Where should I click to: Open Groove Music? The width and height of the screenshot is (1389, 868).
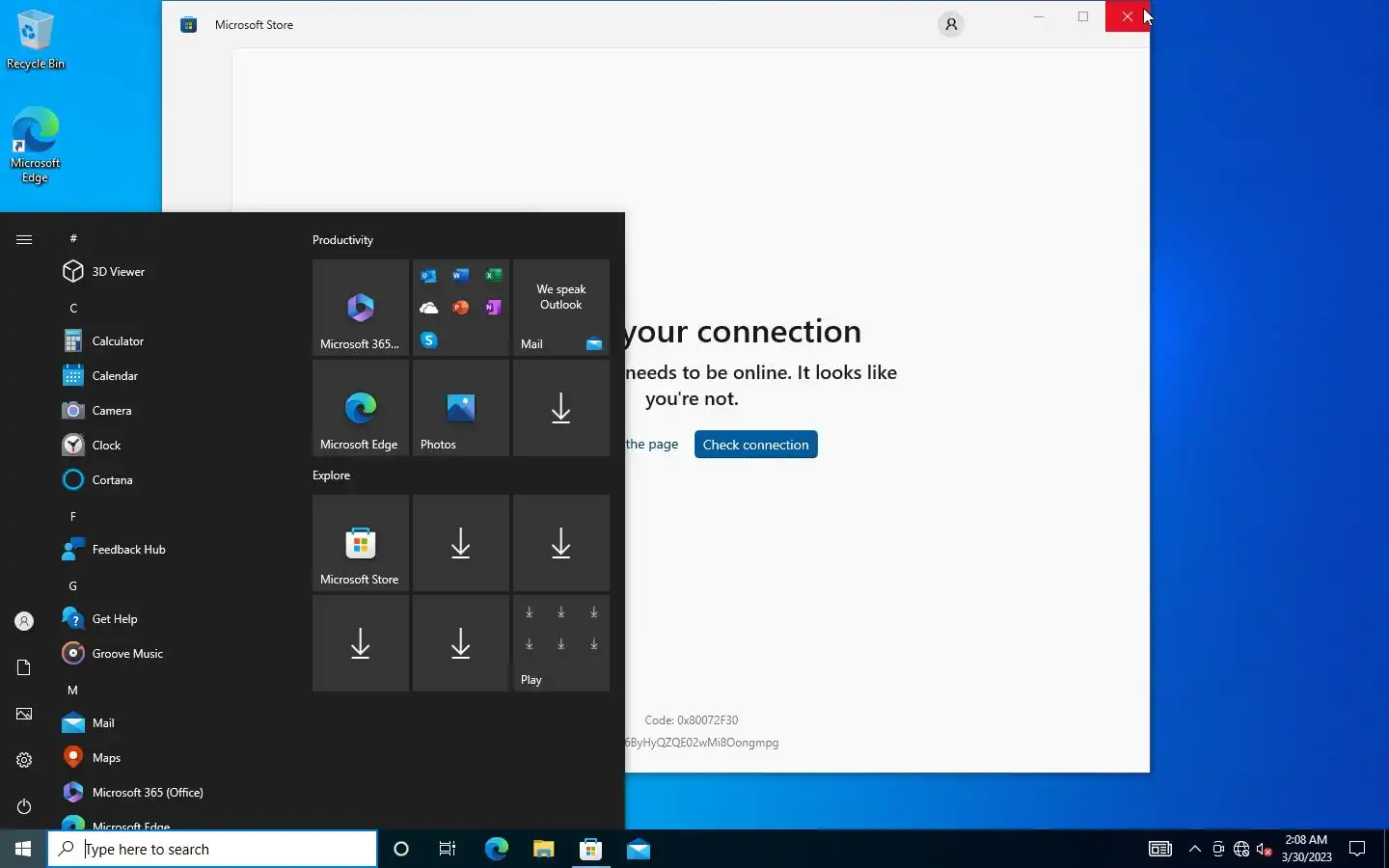tap(174, 654)
